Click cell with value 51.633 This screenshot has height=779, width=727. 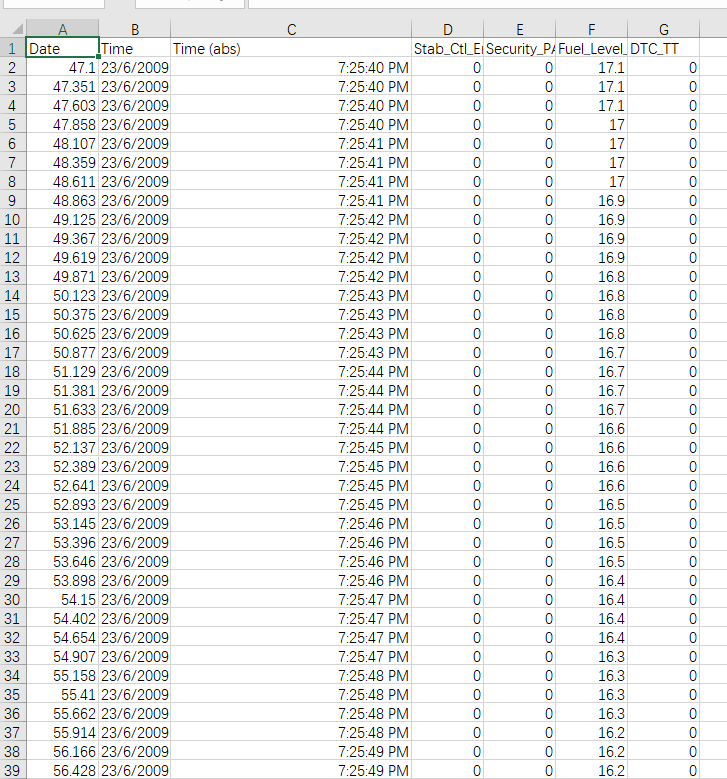pyautogui.click(x=62, y=409)
